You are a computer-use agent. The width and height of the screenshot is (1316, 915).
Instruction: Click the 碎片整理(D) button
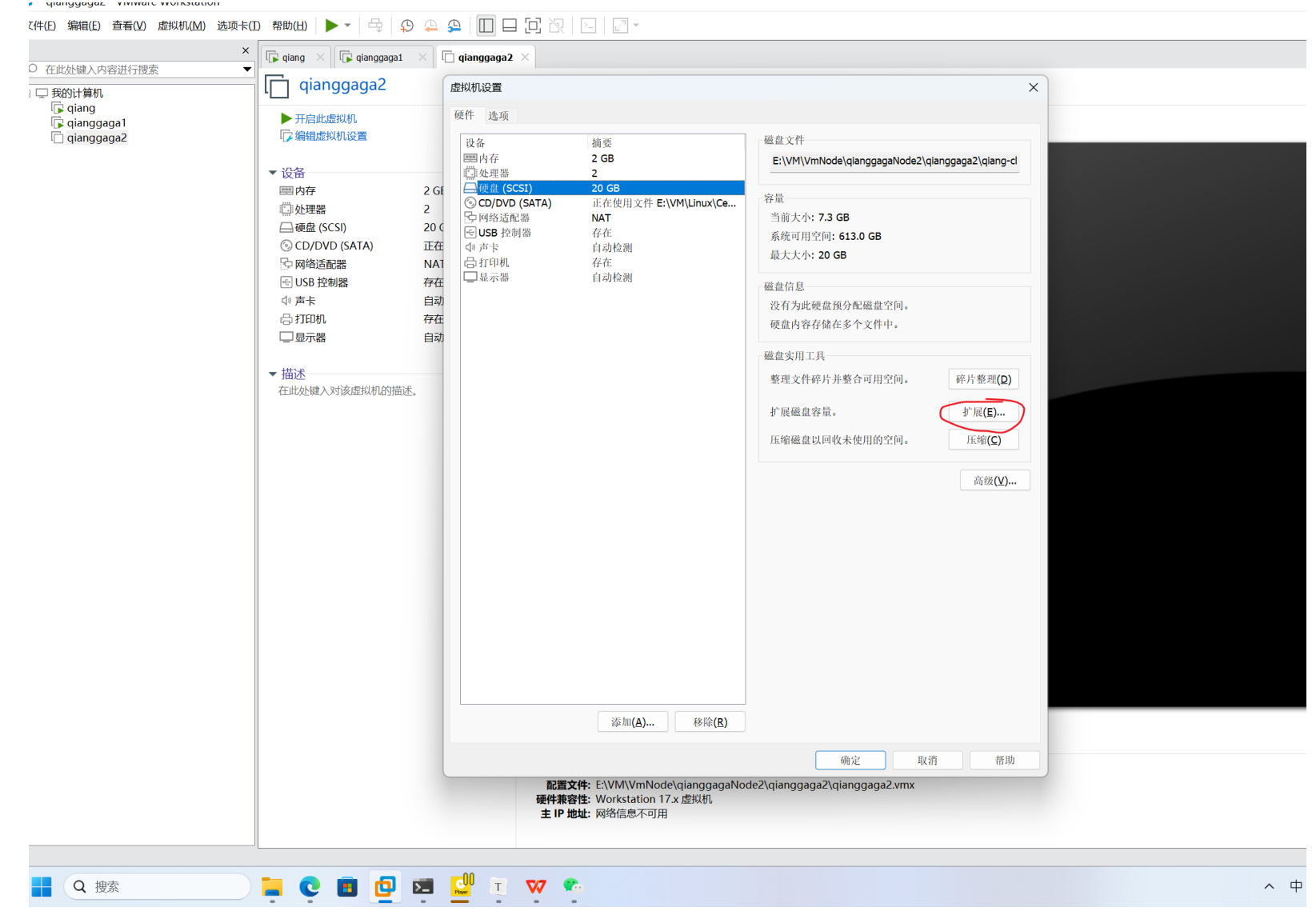pyautogui.click(x=983, y=379)
